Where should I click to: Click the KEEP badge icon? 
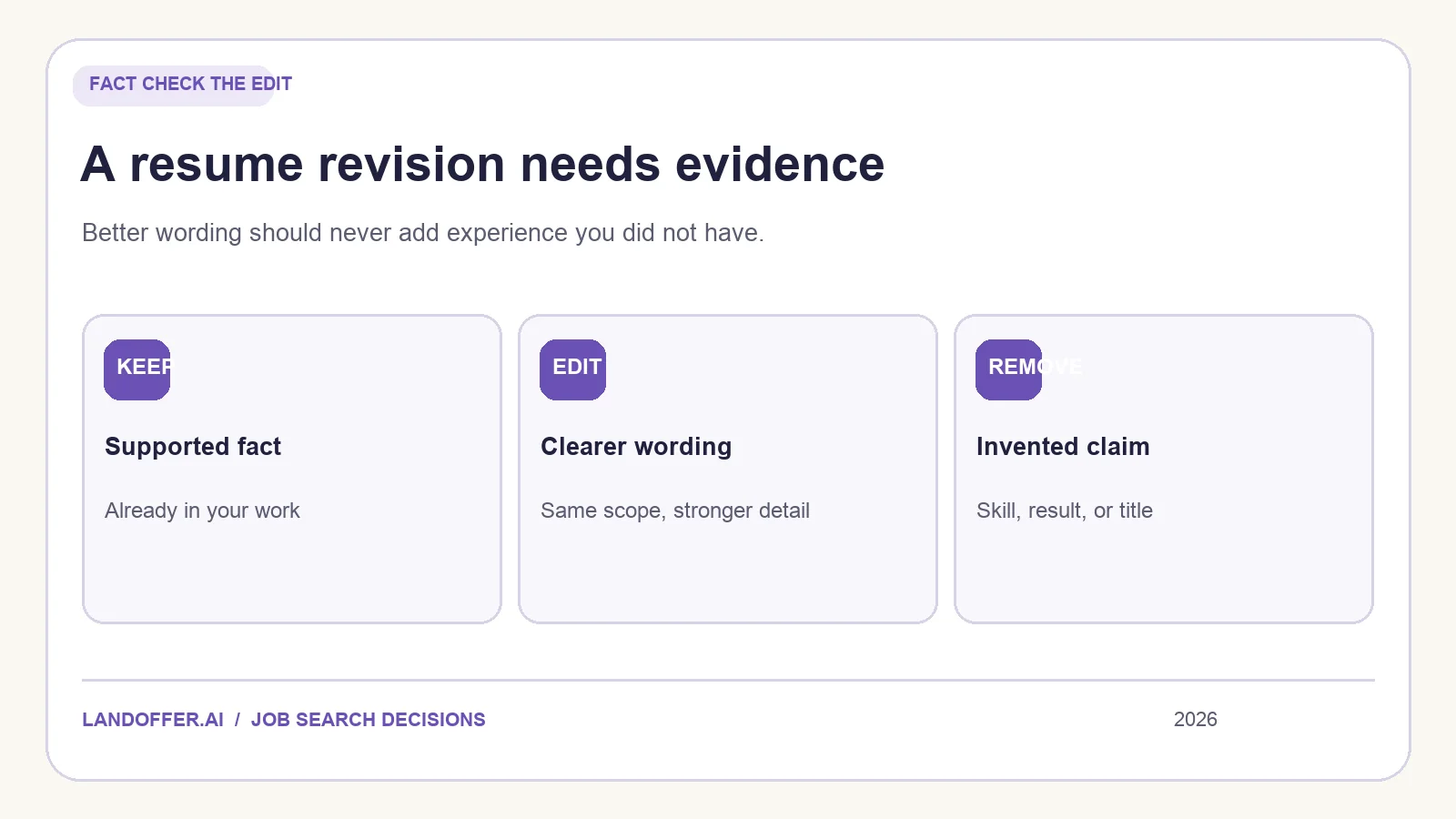pyautogui.click(x=136, y=369)
